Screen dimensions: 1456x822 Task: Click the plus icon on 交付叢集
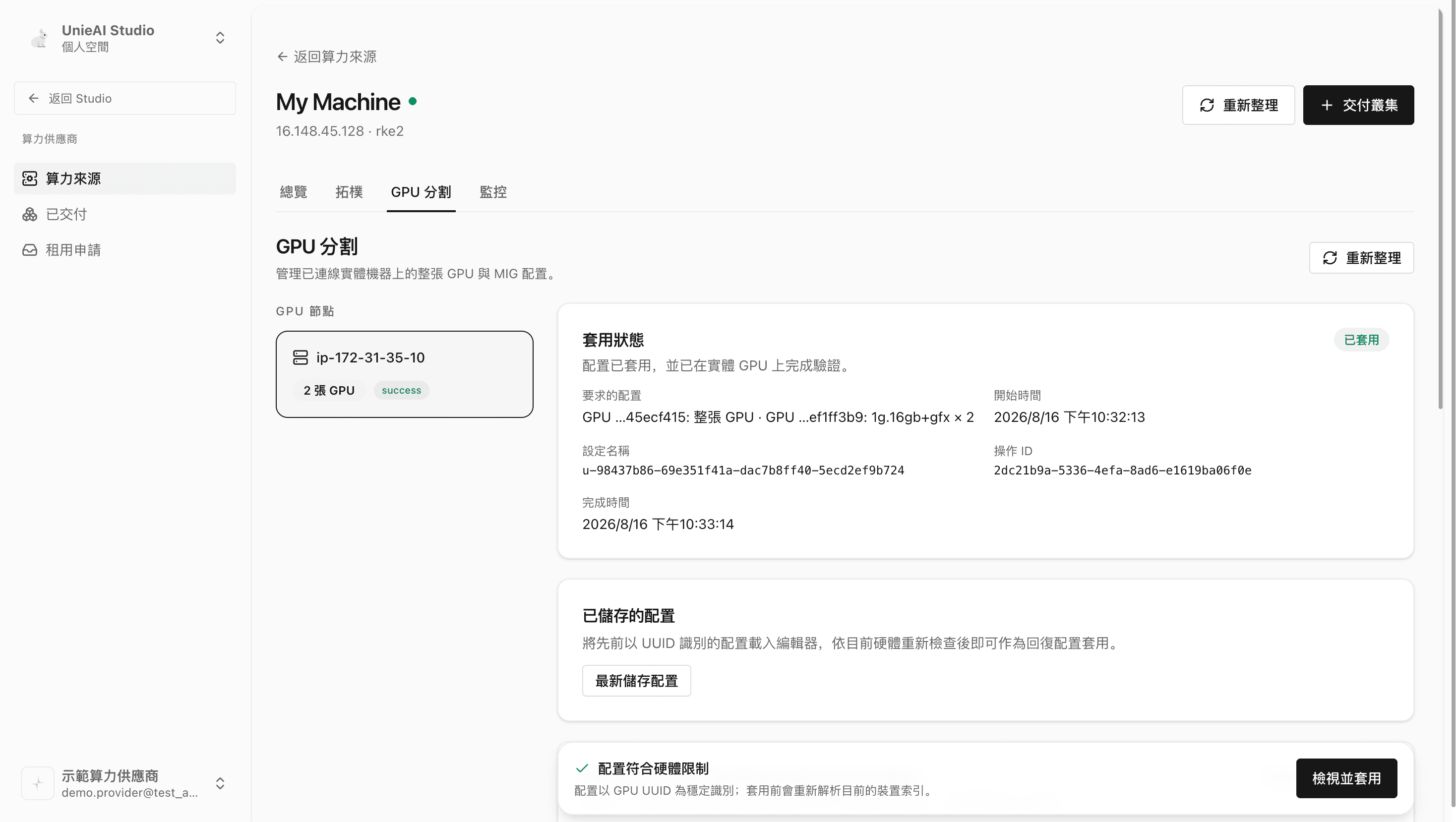pos(1327,105)
